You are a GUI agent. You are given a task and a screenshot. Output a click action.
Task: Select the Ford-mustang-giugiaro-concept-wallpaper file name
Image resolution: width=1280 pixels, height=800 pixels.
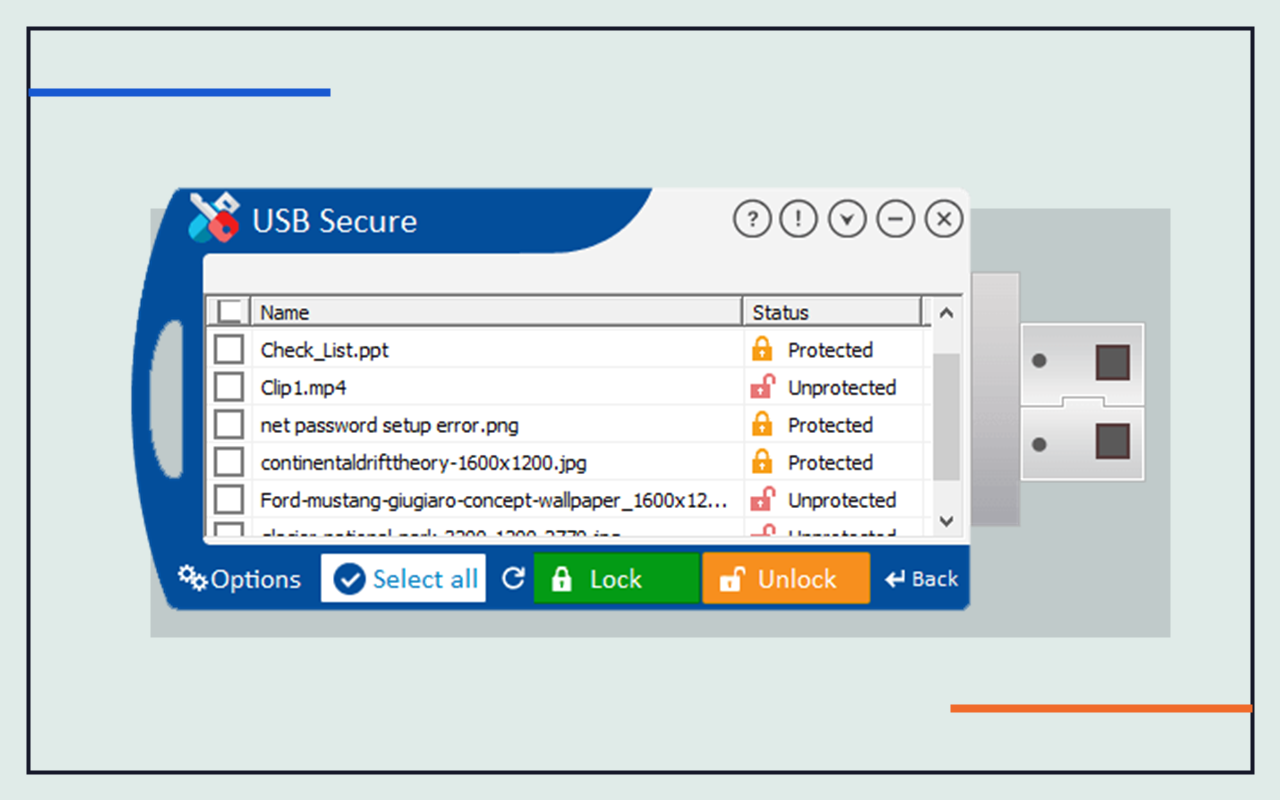click(494, 500)
